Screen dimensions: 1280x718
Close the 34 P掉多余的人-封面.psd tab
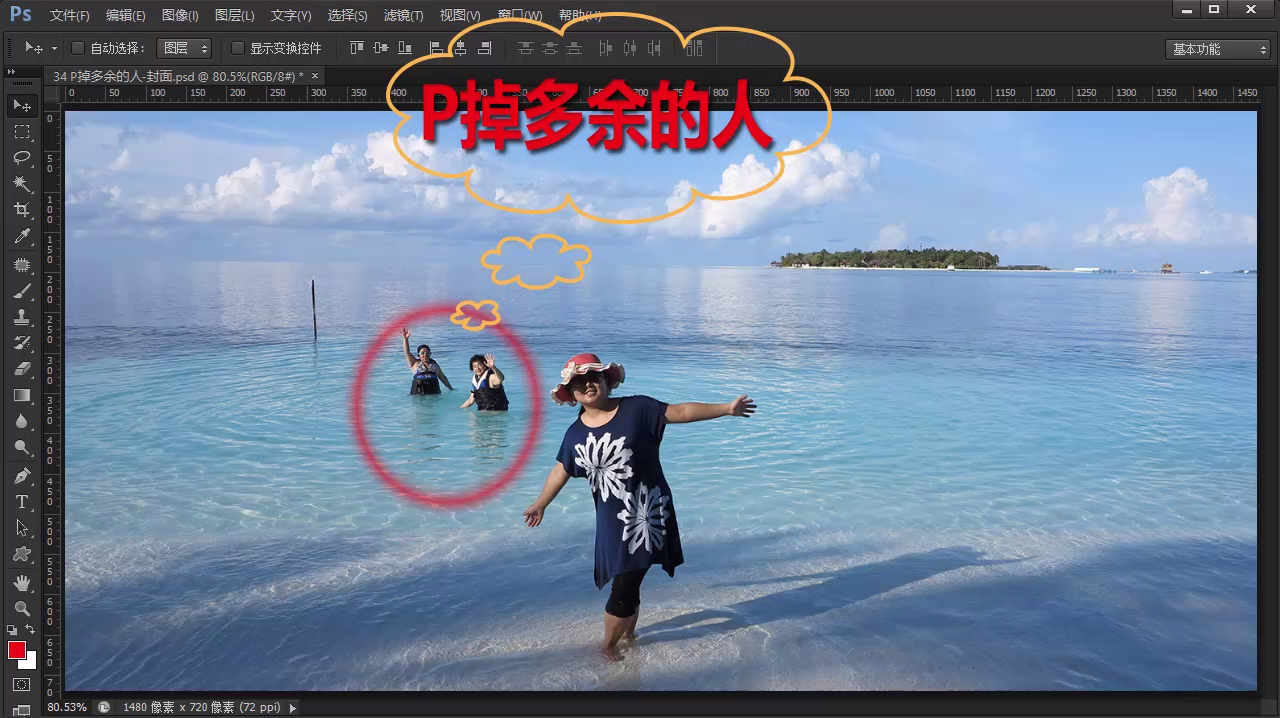[x=315, y=76]
